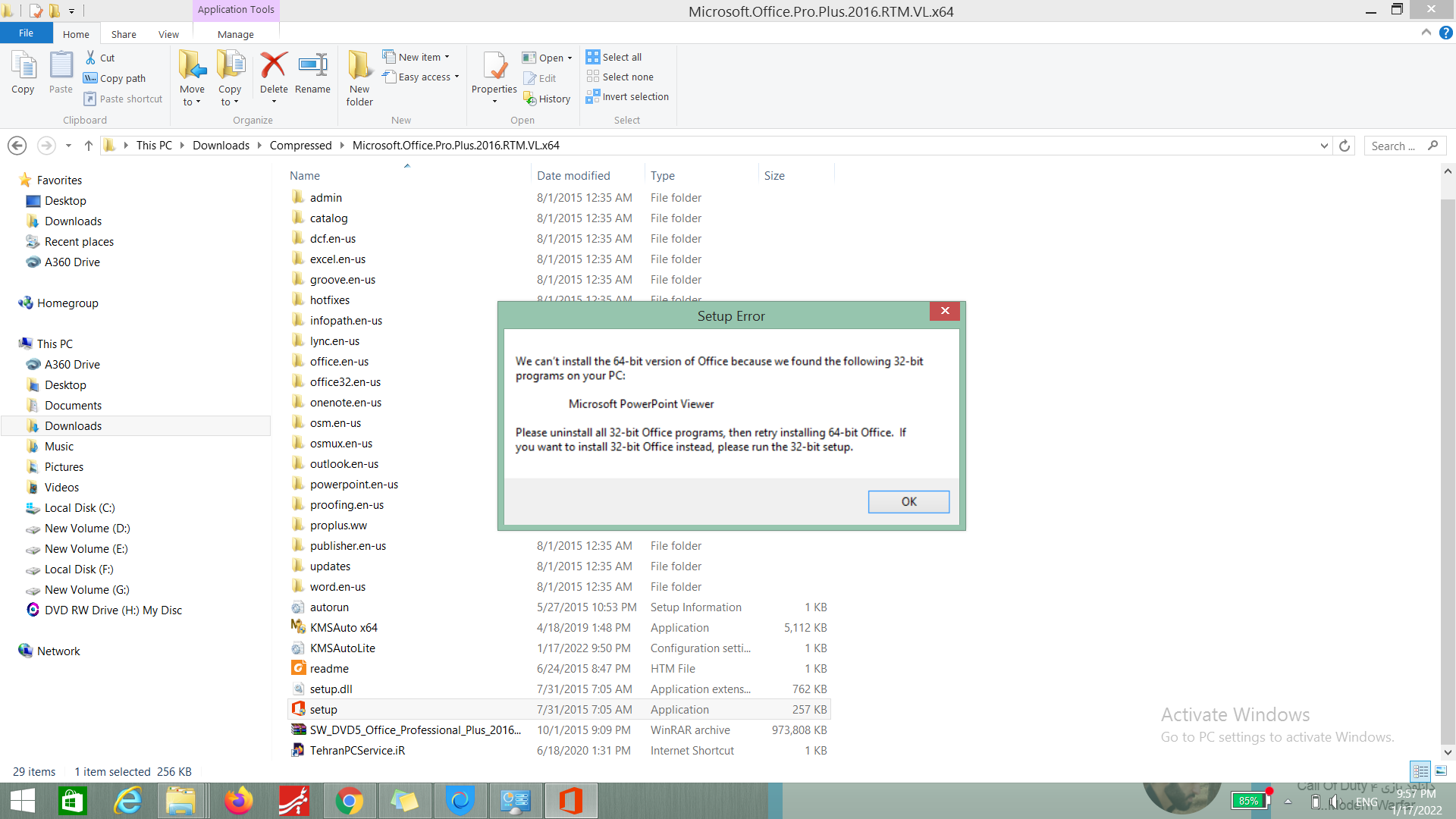Open the View ribbon tab
Screen dimensions: 1456x819
(x=168, y=34)
